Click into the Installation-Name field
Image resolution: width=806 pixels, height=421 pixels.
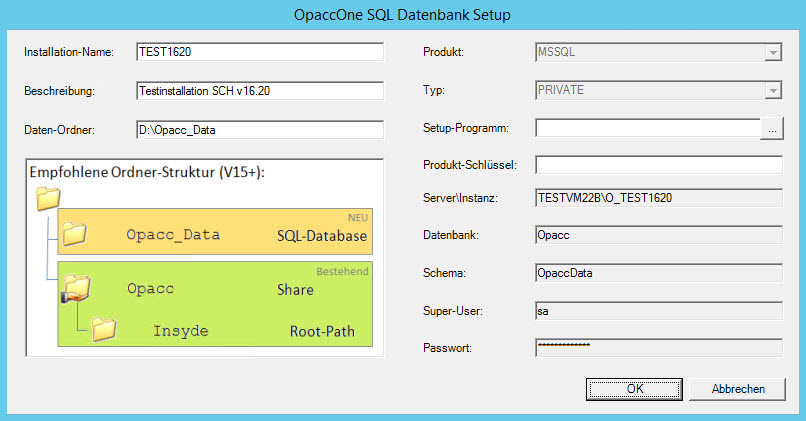click(x=260, y=52)
